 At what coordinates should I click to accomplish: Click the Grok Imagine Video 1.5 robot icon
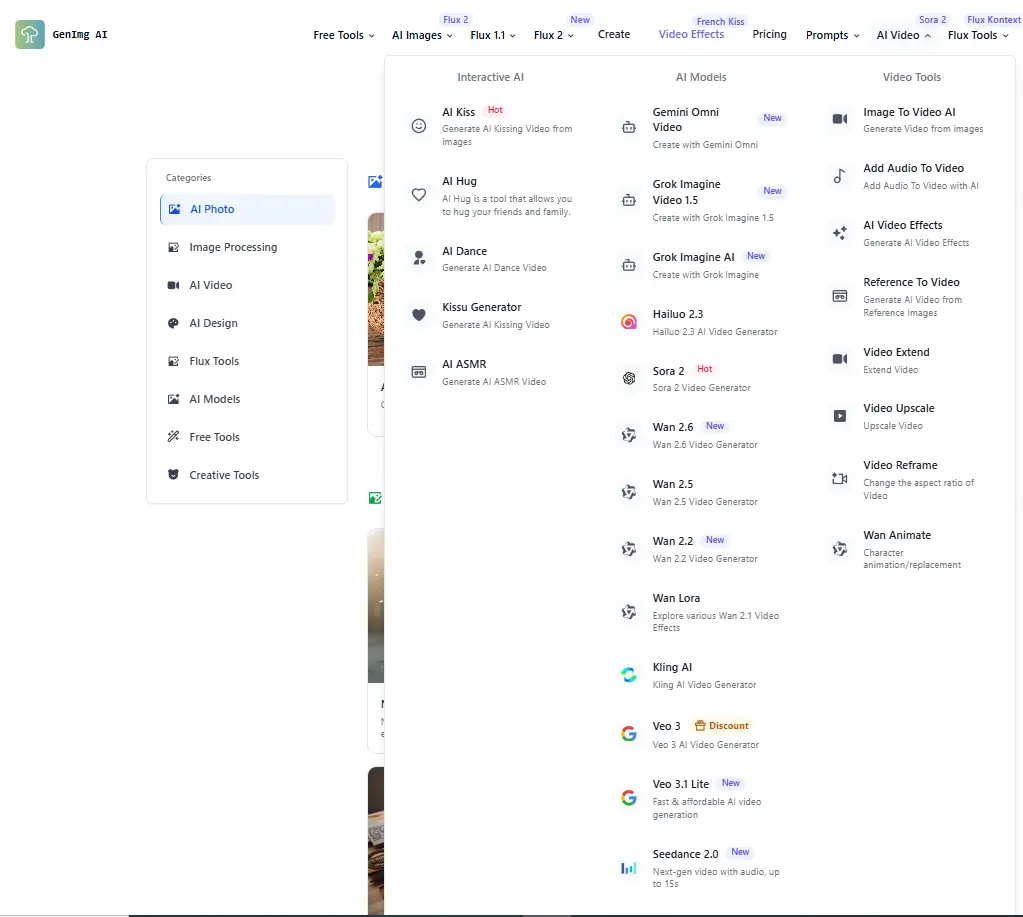tap(629, 200)
